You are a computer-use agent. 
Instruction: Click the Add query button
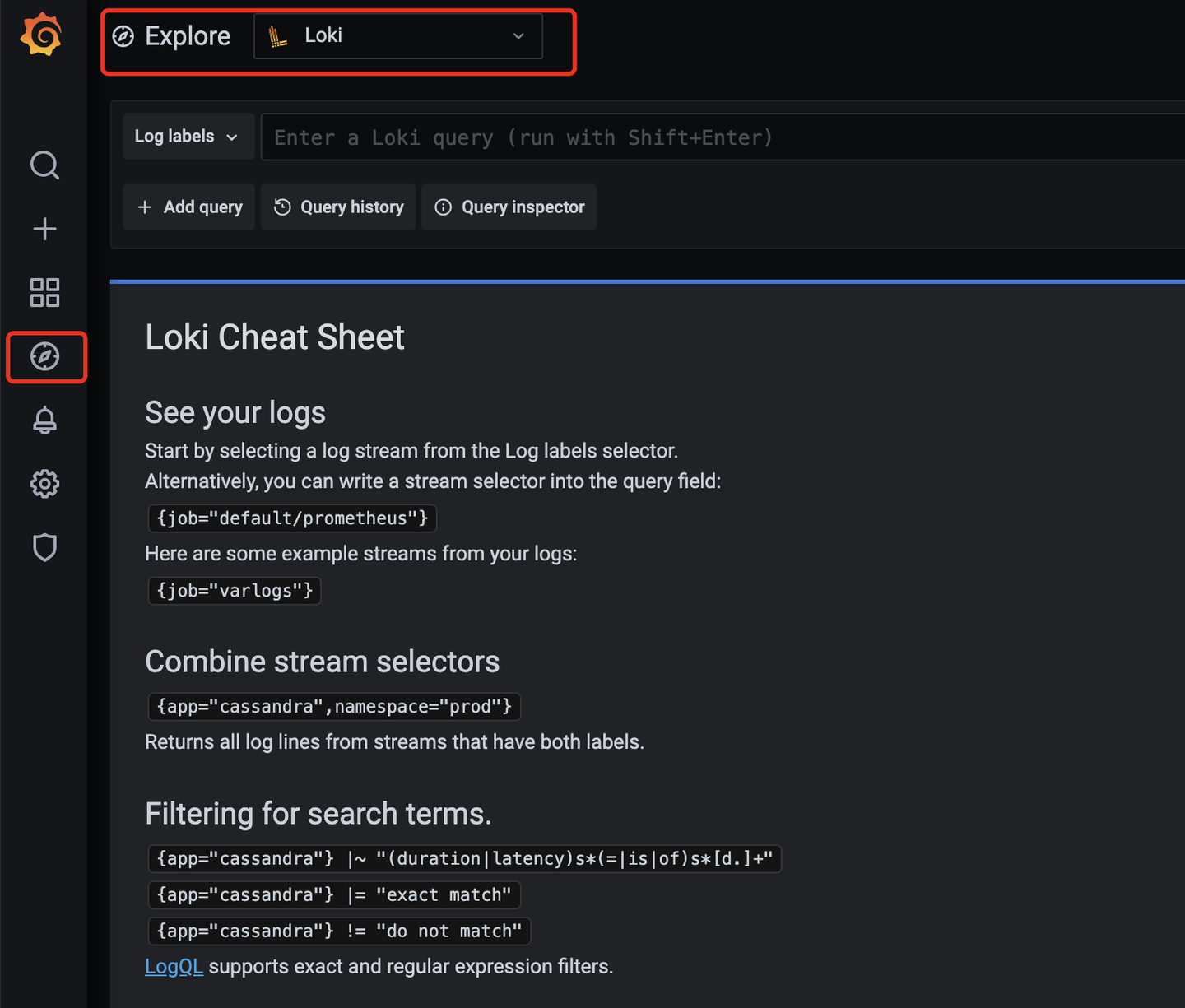[188, 207]
